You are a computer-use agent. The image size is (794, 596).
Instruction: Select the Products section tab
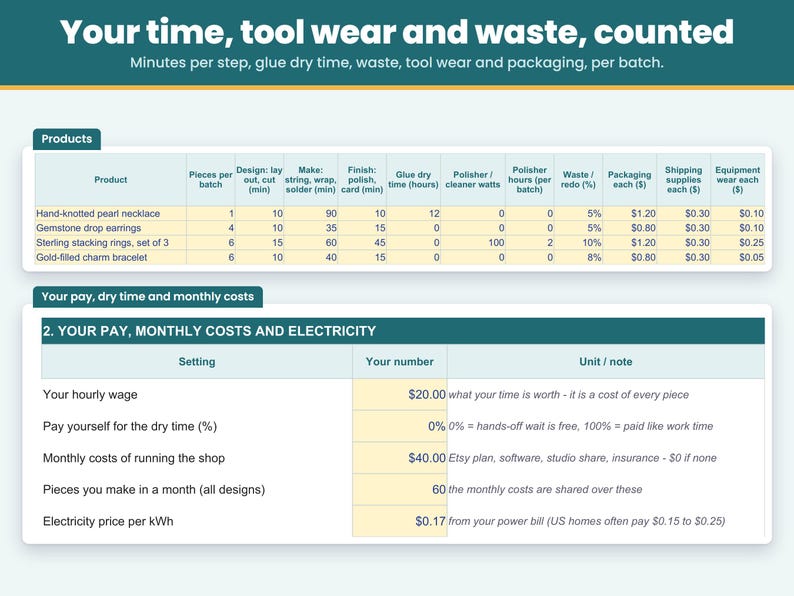[x=67, y=139]
